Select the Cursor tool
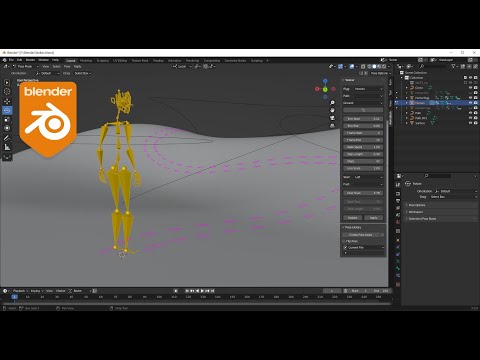Image resolution: width=480 pixels, height=360 pixels. pos(7,91)
